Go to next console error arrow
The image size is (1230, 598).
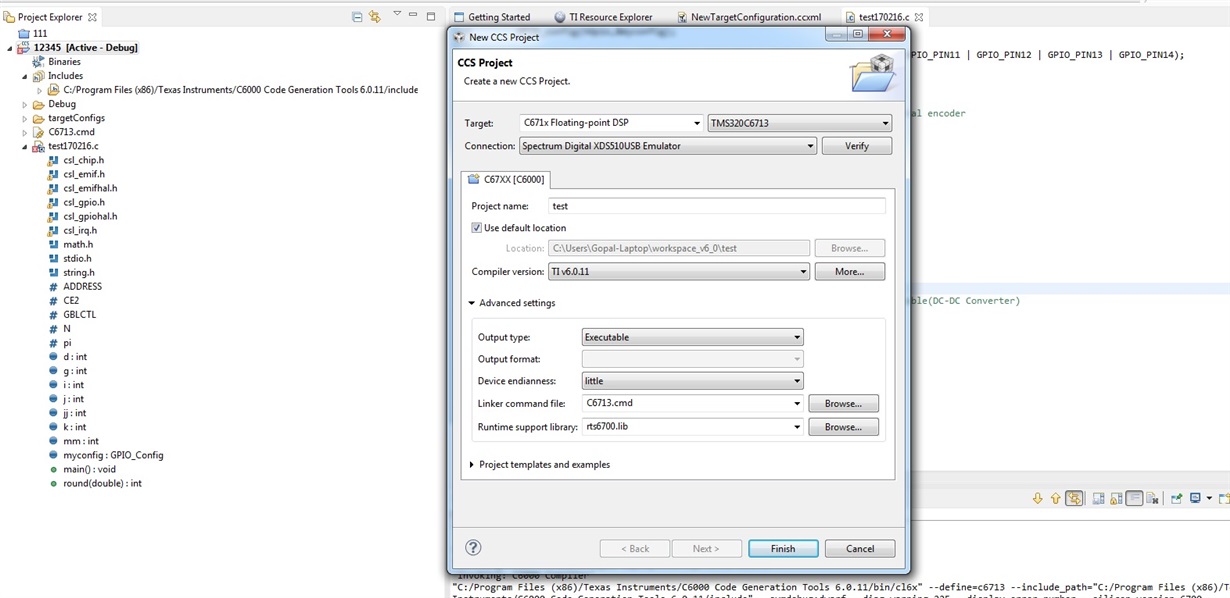[x=1038, y=498]
